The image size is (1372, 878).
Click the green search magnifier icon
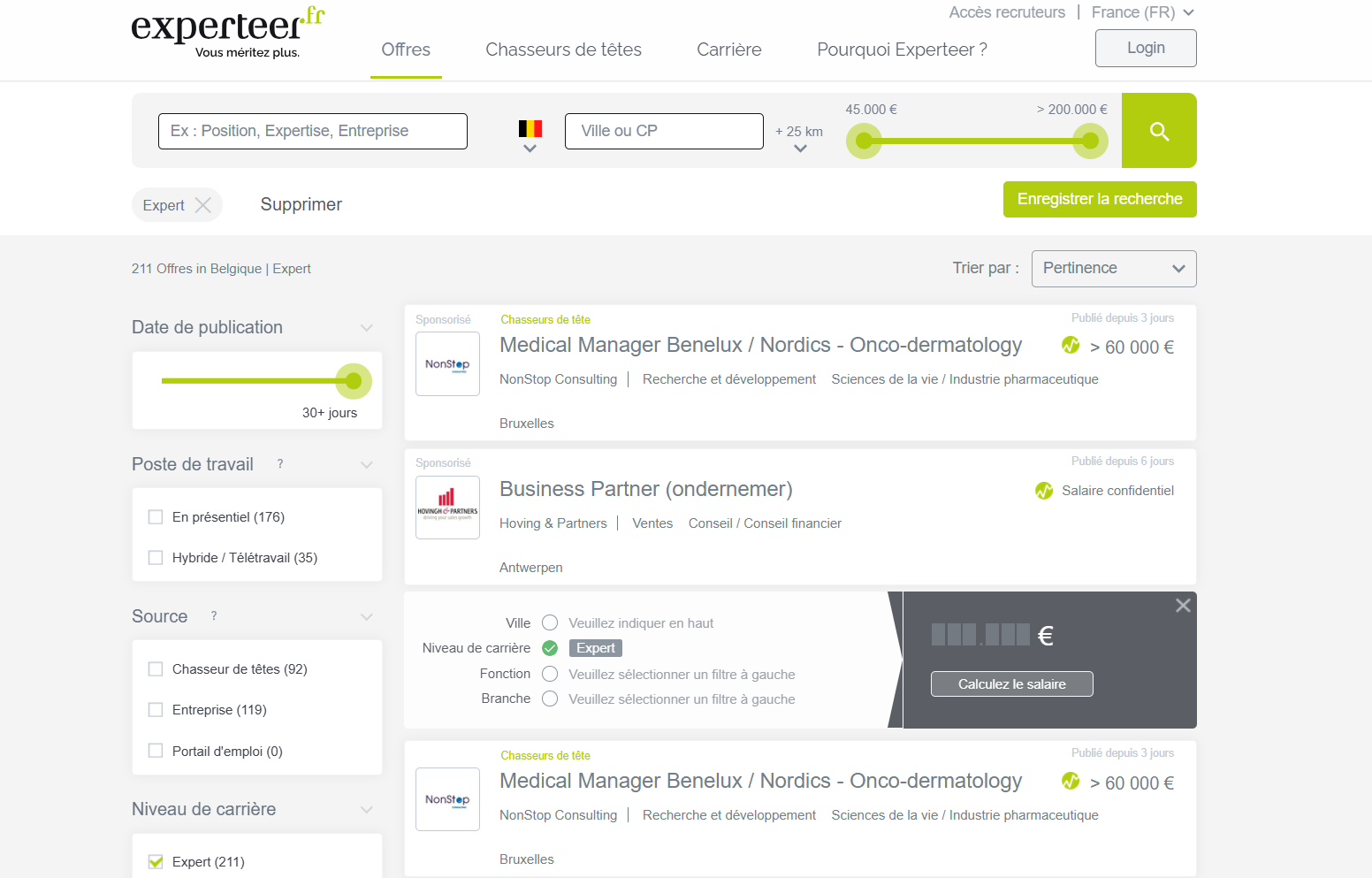click(1158, 130)
